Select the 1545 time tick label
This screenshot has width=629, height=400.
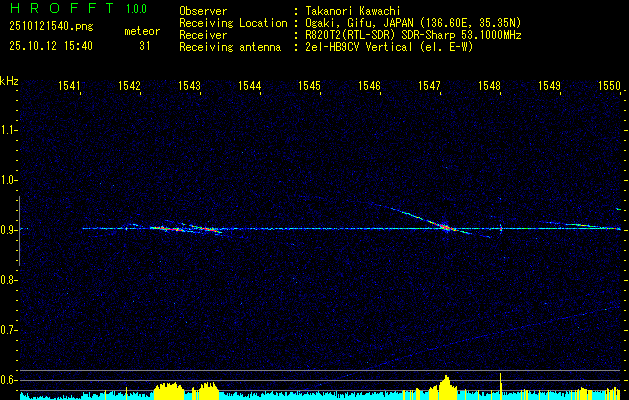(x=310, y=85)
